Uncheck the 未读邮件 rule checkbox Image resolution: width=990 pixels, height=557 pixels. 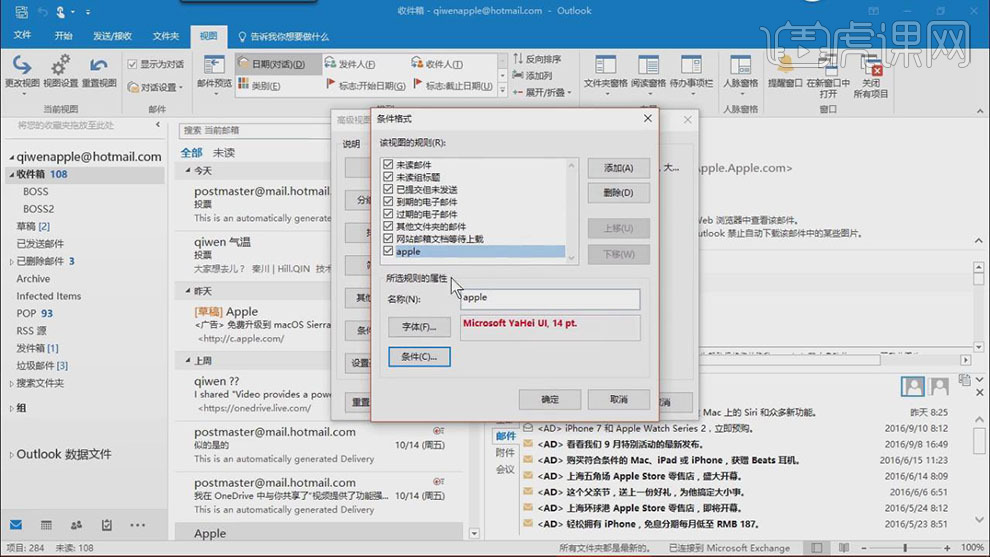click(x=388, y=164)
